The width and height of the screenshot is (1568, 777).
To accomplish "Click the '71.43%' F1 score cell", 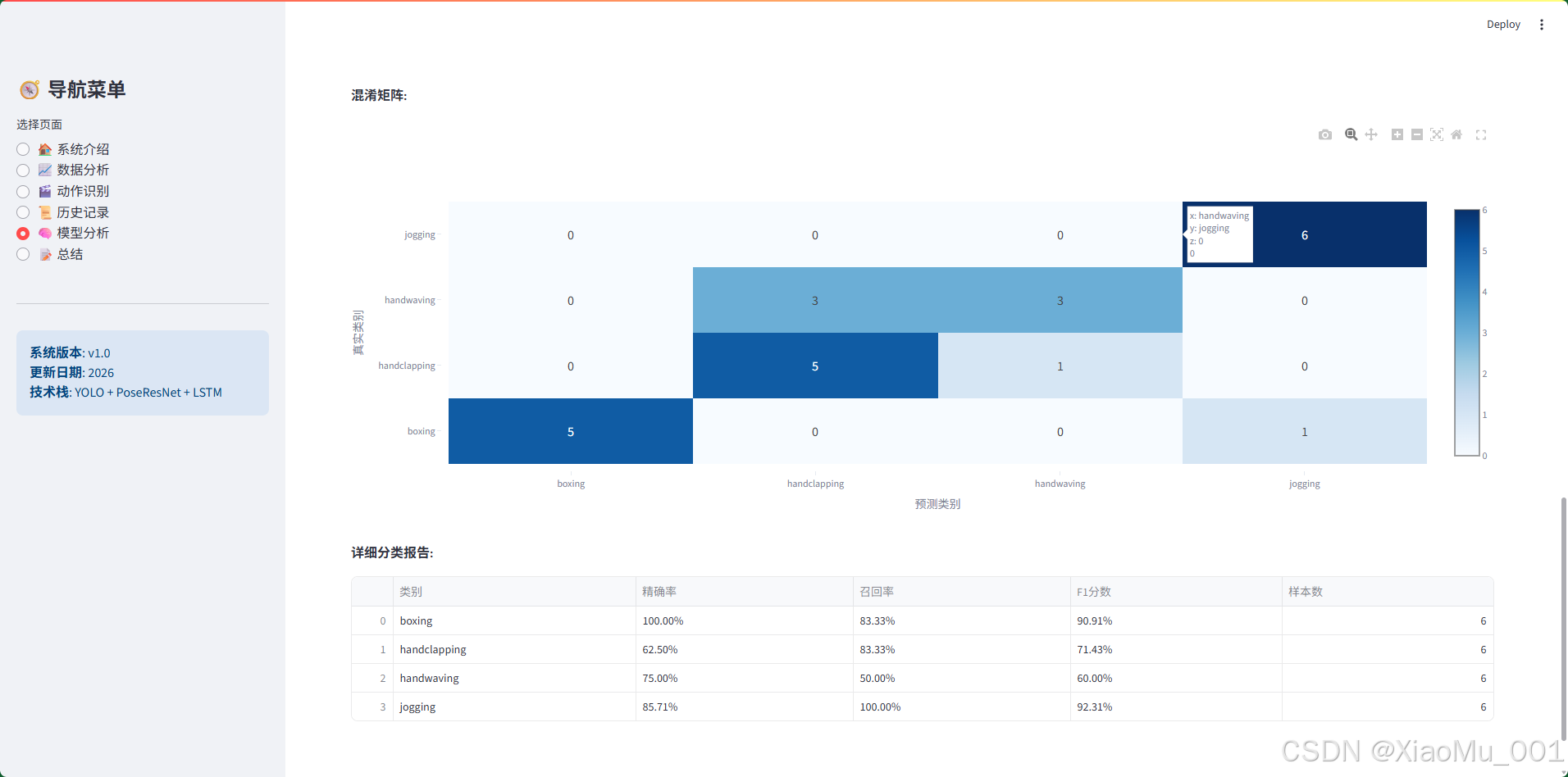I will tap(1176, 649).
